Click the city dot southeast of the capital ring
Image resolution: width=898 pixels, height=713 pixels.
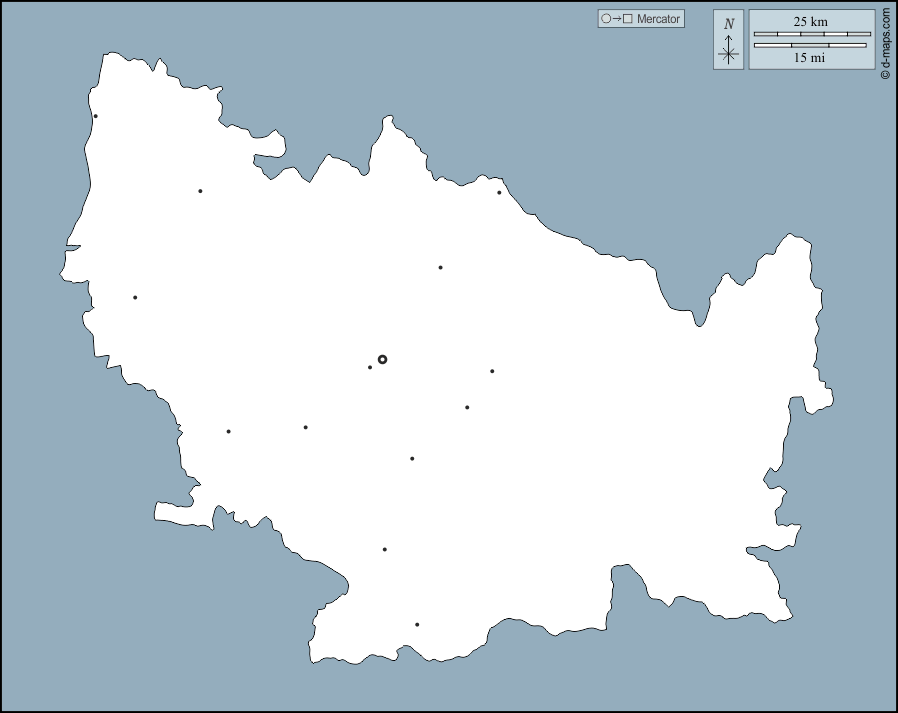pyautogui.click(x=467, y=407)
